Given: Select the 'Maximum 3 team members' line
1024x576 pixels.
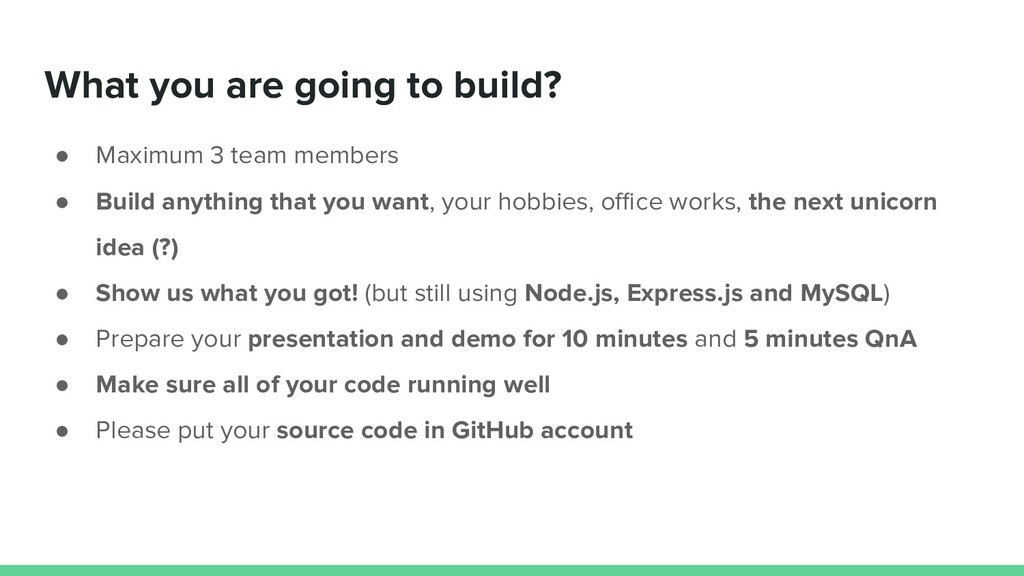Looking at the screenshot, I should point(247,155).
